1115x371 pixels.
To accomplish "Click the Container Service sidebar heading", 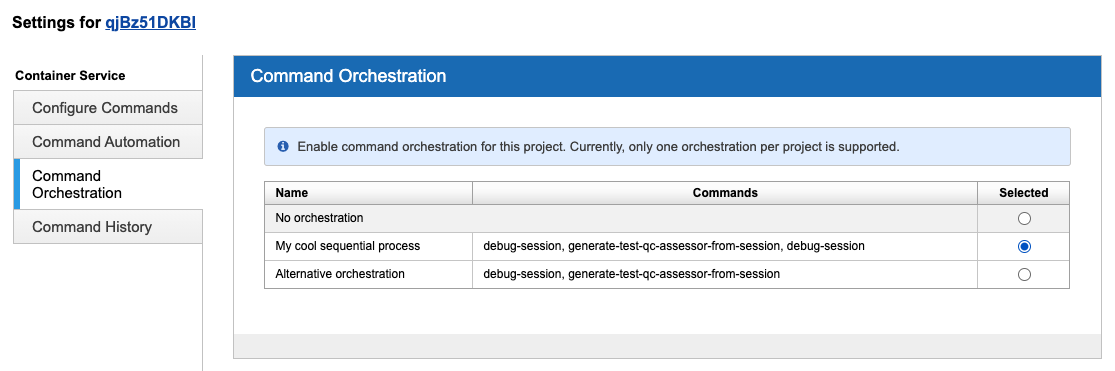I will point(70,75).
